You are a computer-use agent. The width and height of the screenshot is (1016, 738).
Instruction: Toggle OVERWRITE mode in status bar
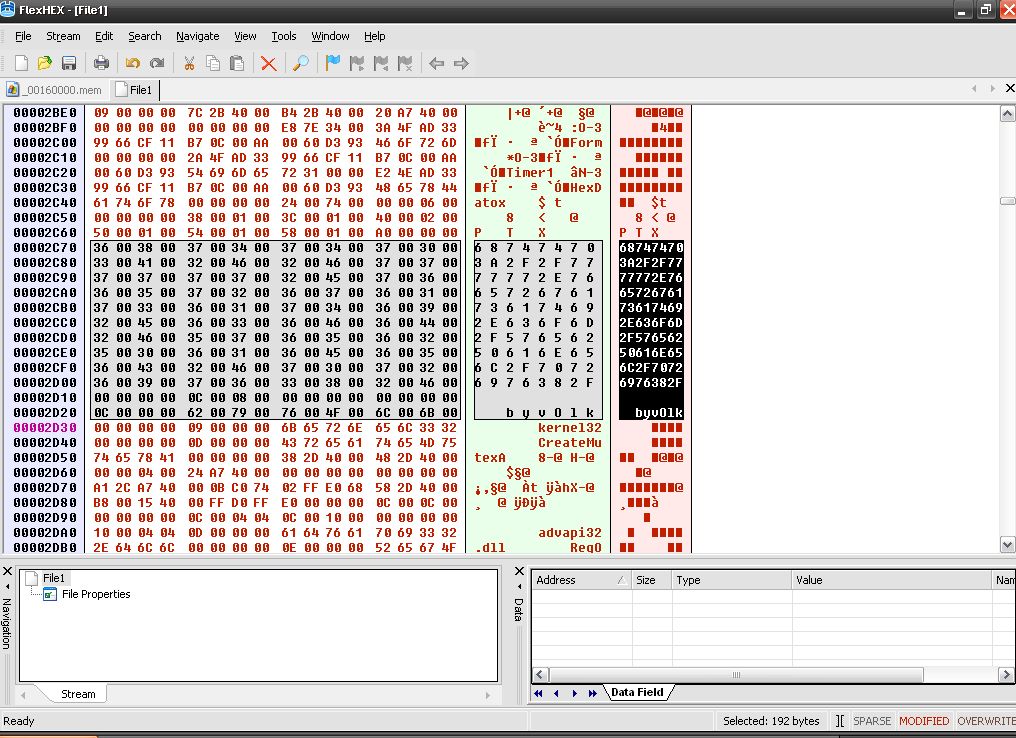(x=986, y=721)
